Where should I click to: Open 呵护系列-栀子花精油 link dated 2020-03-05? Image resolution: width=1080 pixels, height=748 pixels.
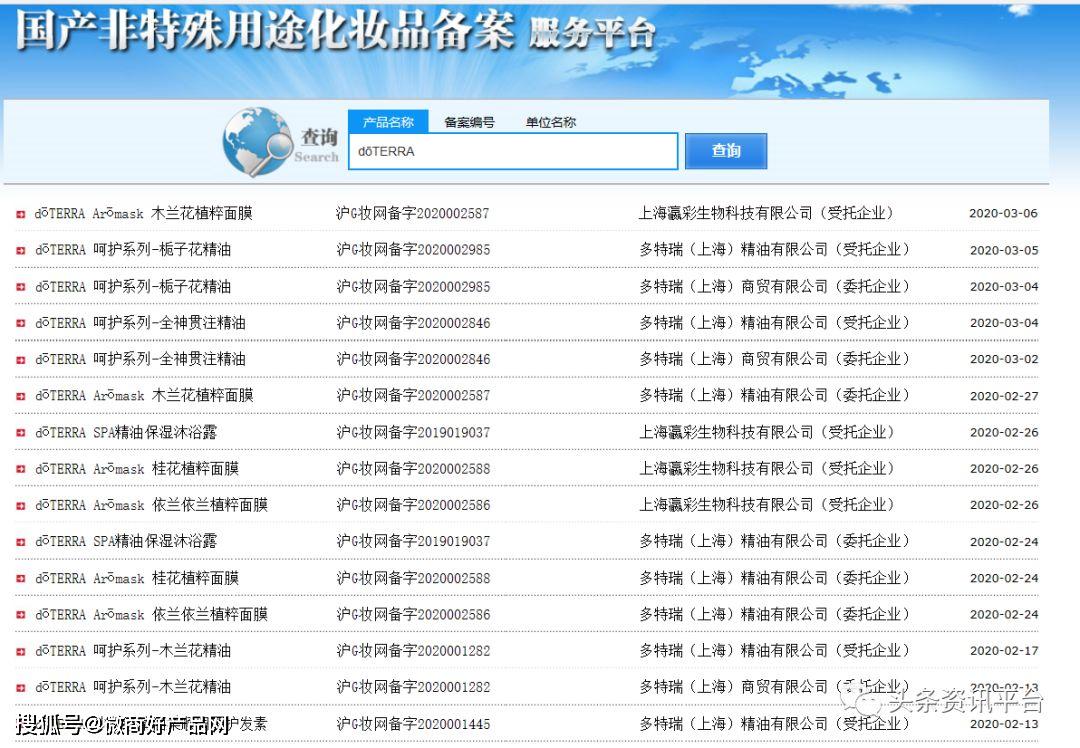pyautogui.click(x=133, y=250)
